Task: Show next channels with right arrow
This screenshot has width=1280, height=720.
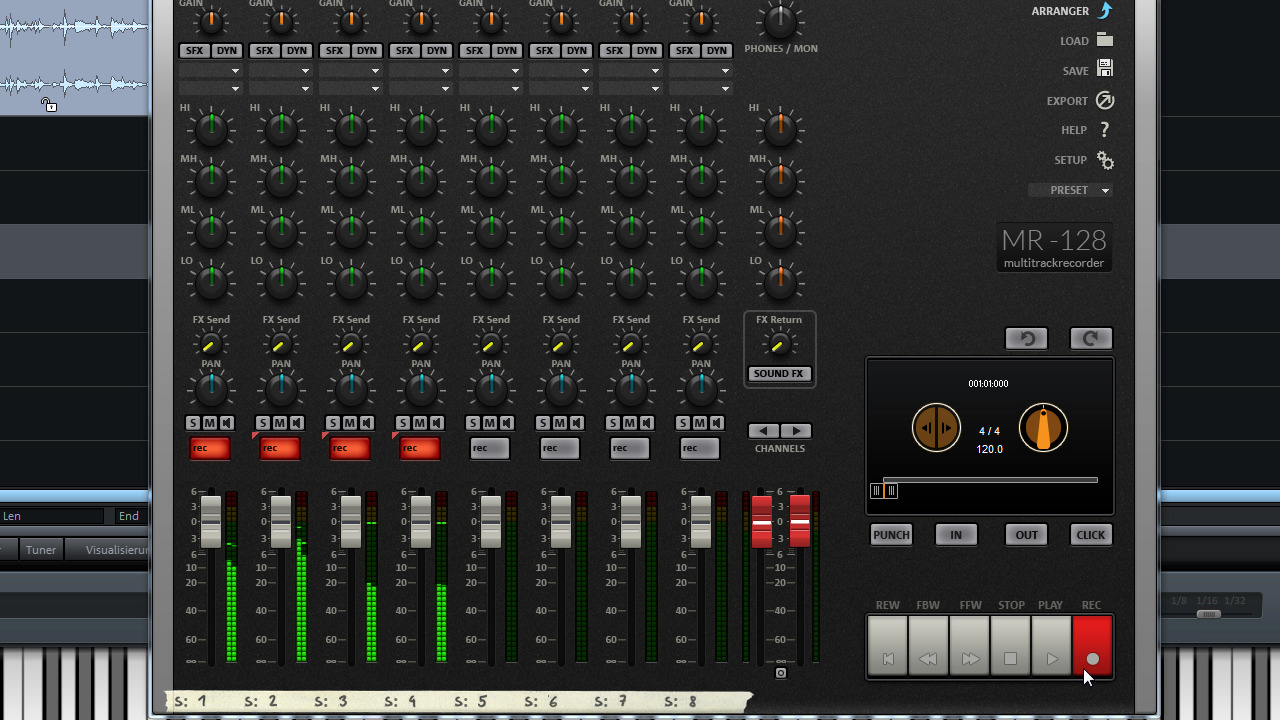Action: (x=796, y=431)
